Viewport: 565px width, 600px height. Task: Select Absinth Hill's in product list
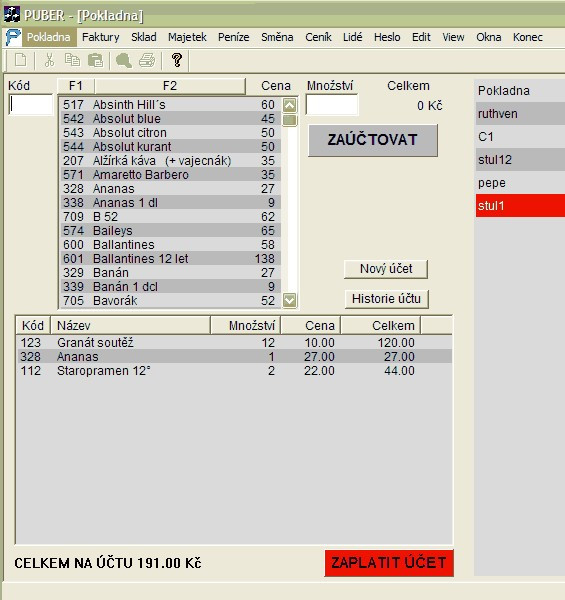coord(170,104)
